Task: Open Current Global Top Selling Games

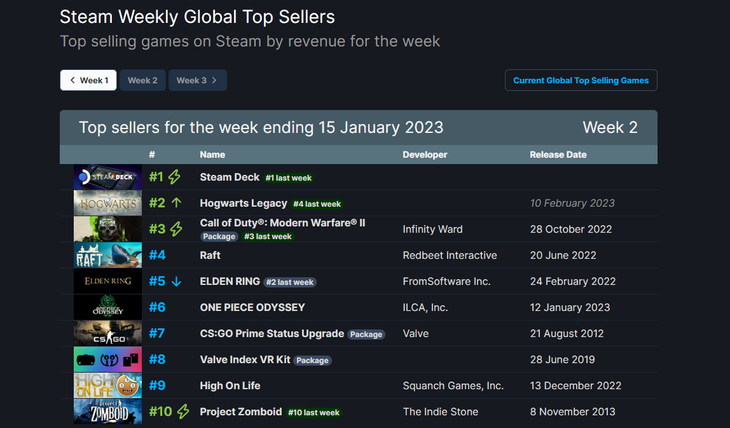Action: (x=581, y=80)
